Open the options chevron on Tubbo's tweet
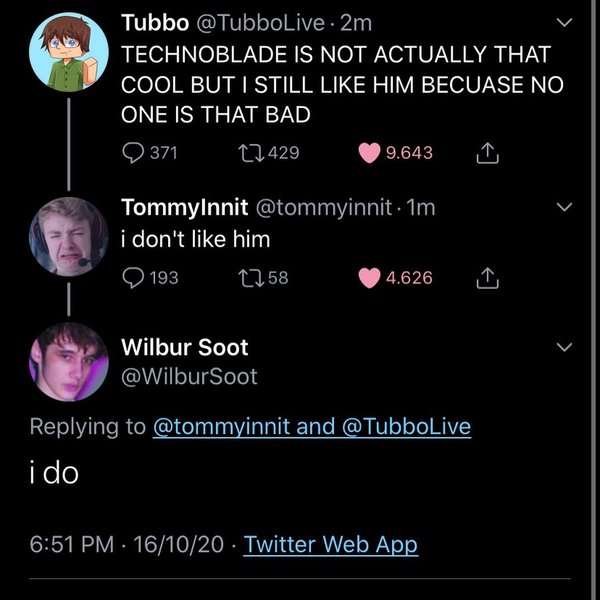 coord(565,22)
